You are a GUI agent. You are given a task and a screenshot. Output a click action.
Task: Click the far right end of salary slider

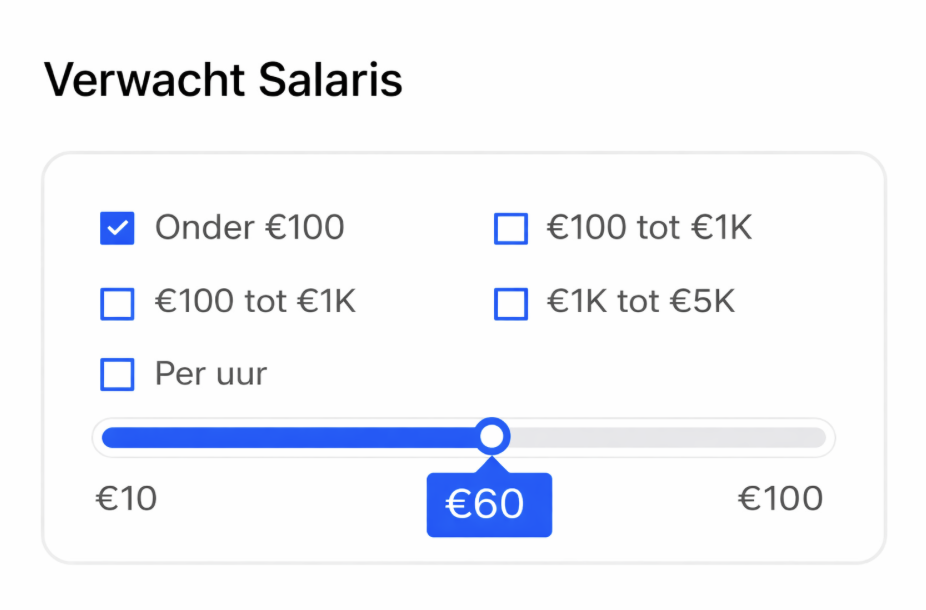tap(820, 437)
